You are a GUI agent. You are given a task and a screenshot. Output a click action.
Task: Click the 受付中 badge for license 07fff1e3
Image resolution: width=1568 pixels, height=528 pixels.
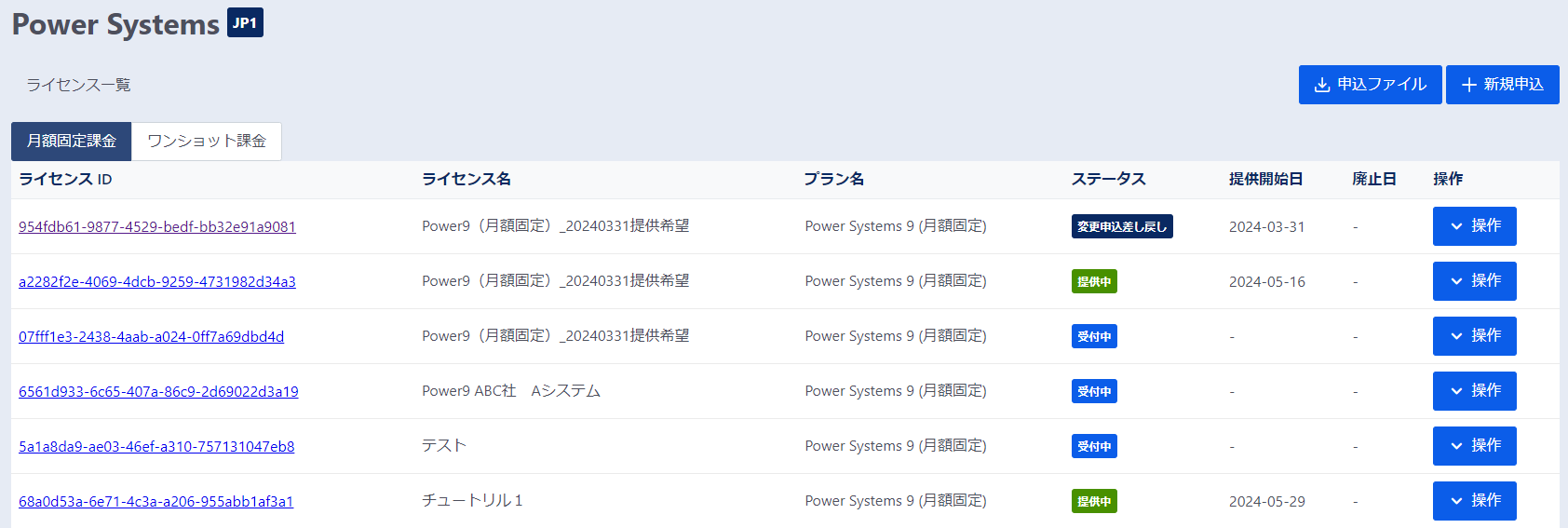point(1094,336)
